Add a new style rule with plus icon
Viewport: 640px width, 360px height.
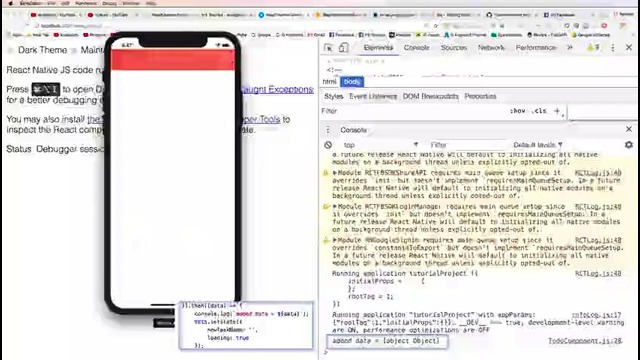(557, 111)
